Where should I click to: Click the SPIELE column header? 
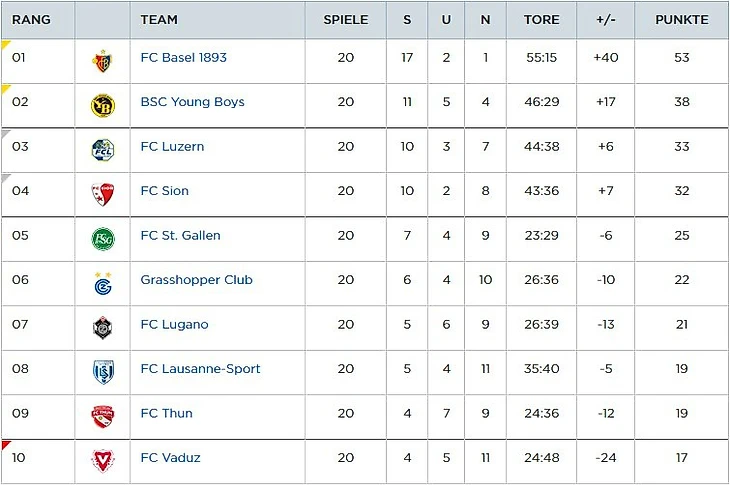[x=345, y=20]
